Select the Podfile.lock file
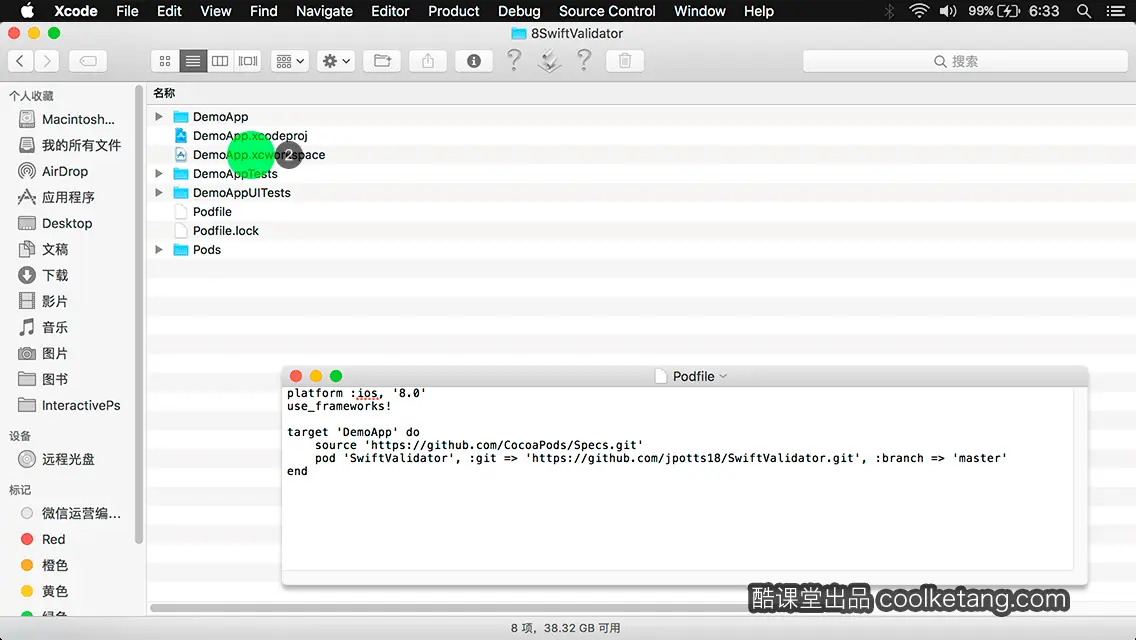This screenshot has width=1136, height=640. 225,230
